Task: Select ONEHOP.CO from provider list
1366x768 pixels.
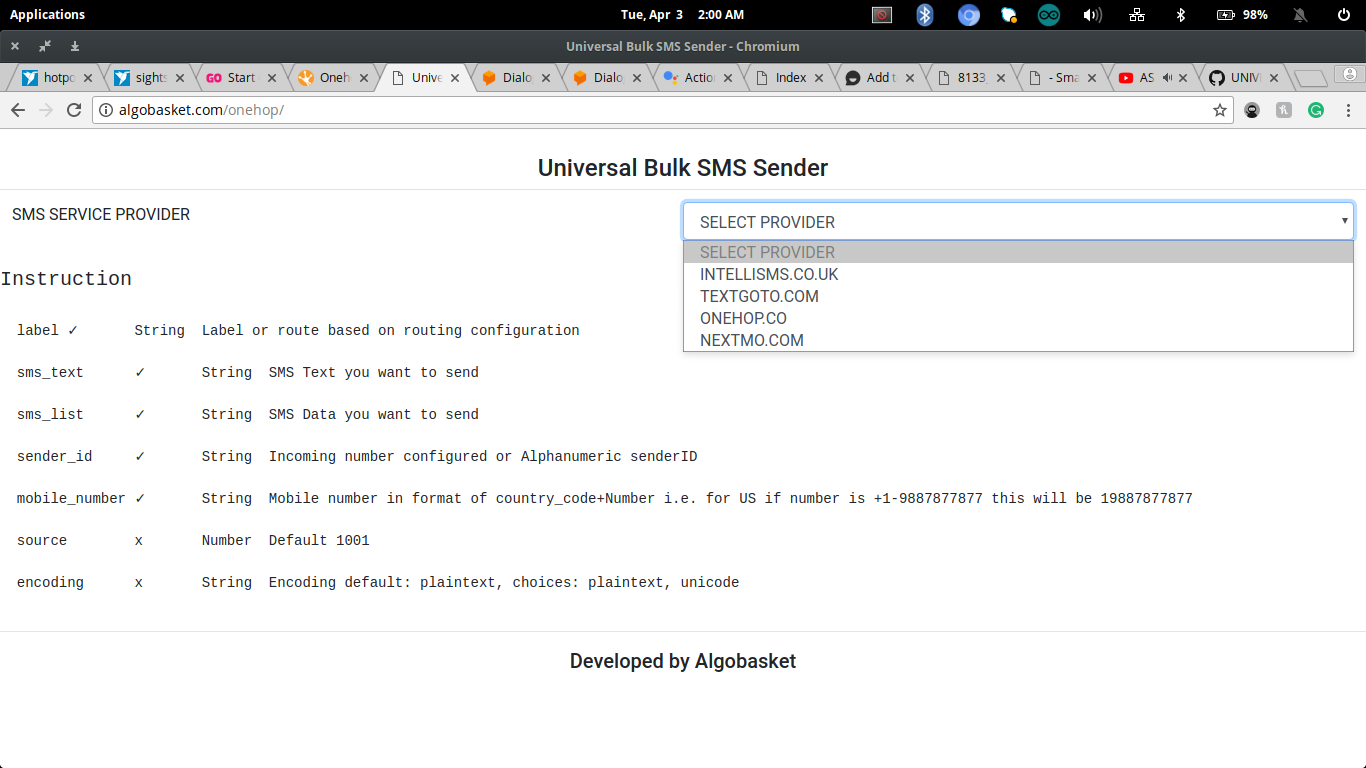Action: click(x=1018, y=318)
